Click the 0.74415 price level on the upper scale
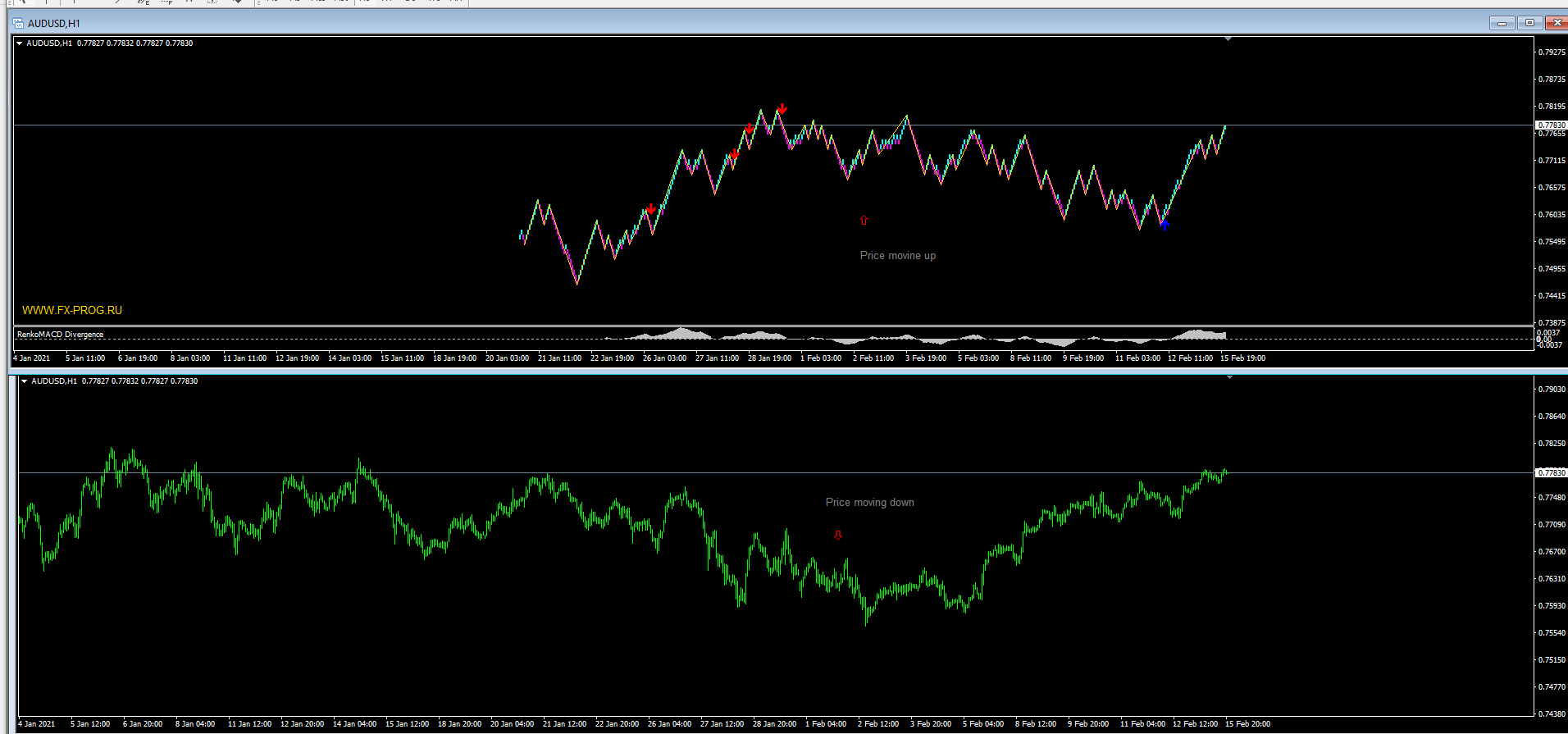Screen dimensions: 1568x734 click(1552, 296)
